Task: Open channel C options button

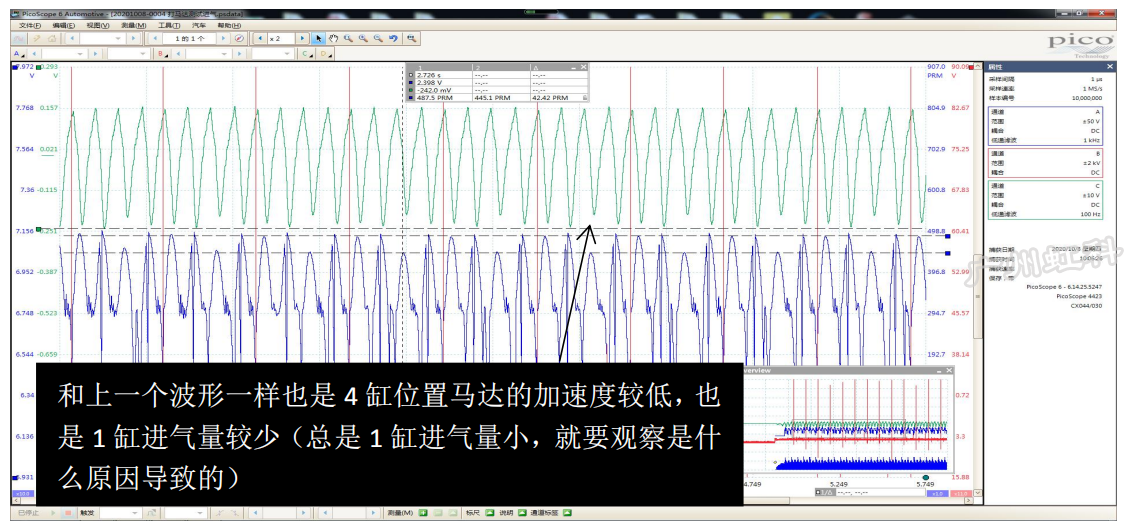Action: pyautogui.click(x=308, y=54)
